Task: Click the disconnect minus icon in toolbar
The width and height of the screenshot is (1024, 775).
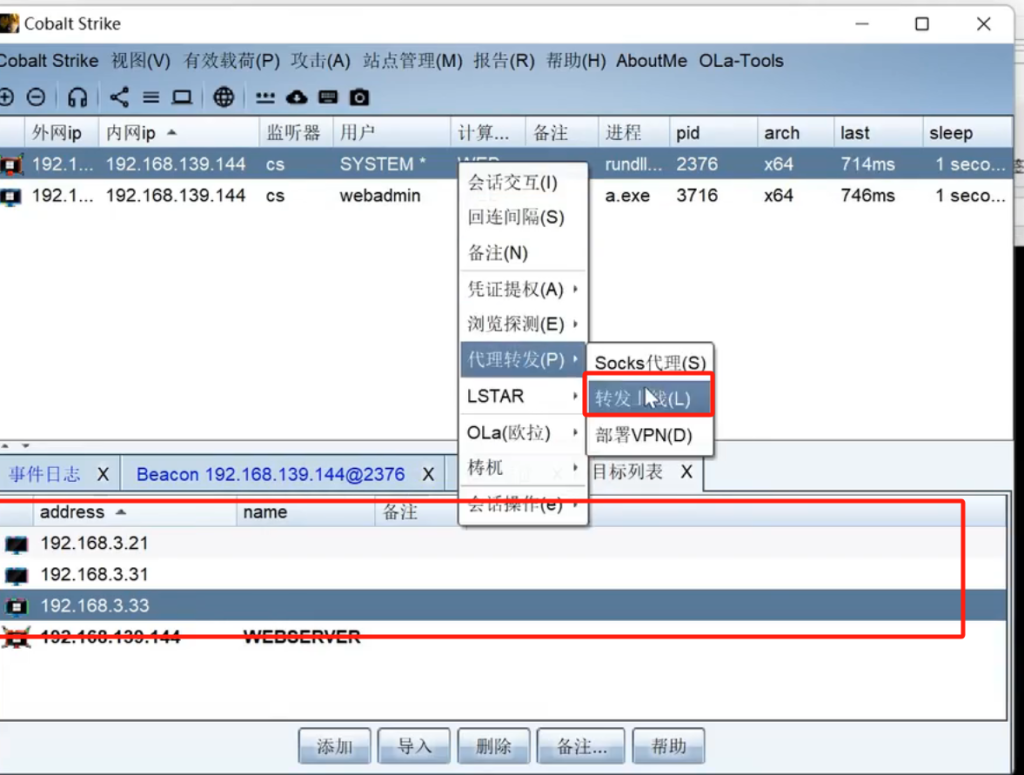Action: [36, 97]
